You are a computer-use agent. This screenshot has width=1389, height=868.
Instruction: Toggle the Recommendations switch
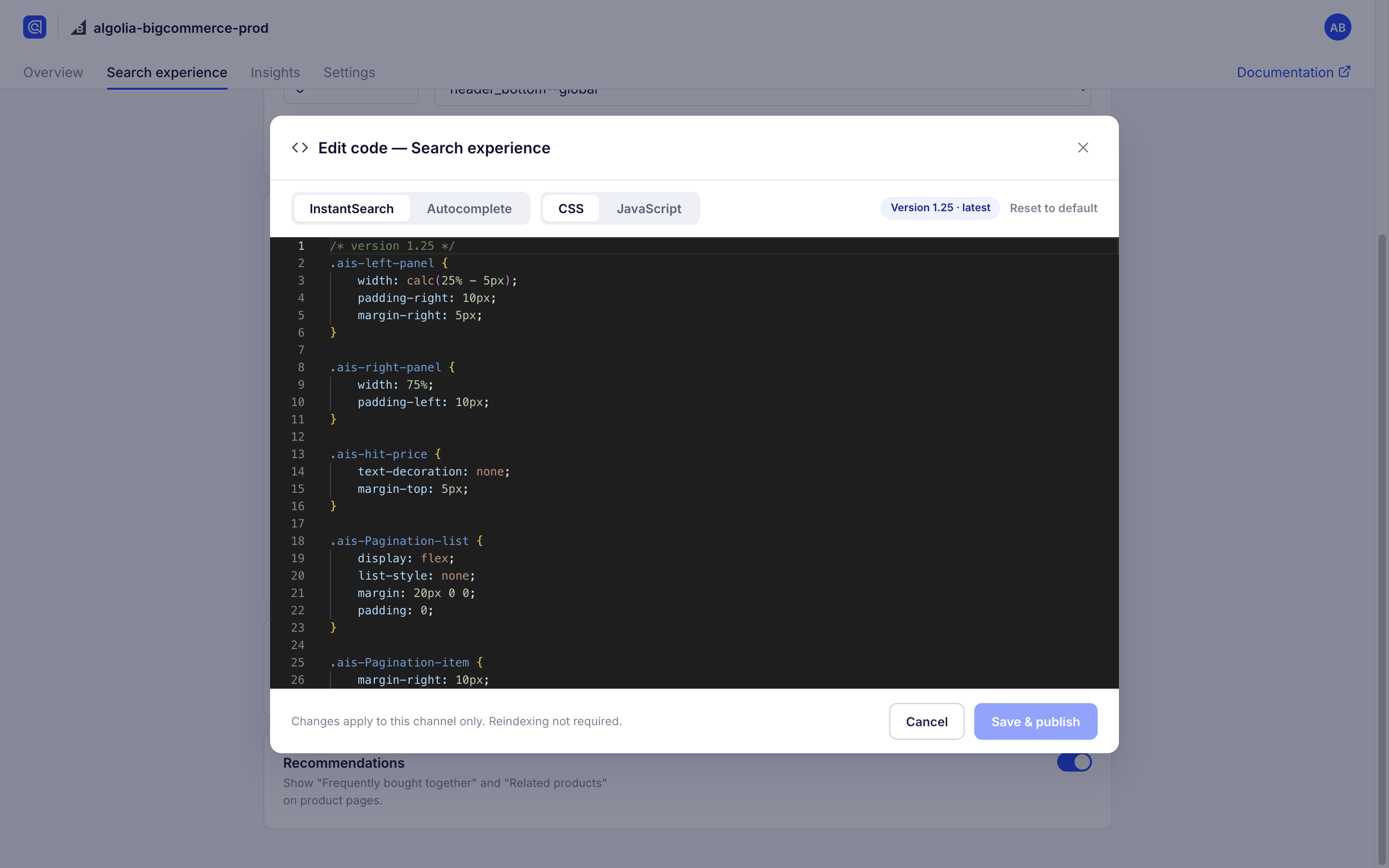1074,762
